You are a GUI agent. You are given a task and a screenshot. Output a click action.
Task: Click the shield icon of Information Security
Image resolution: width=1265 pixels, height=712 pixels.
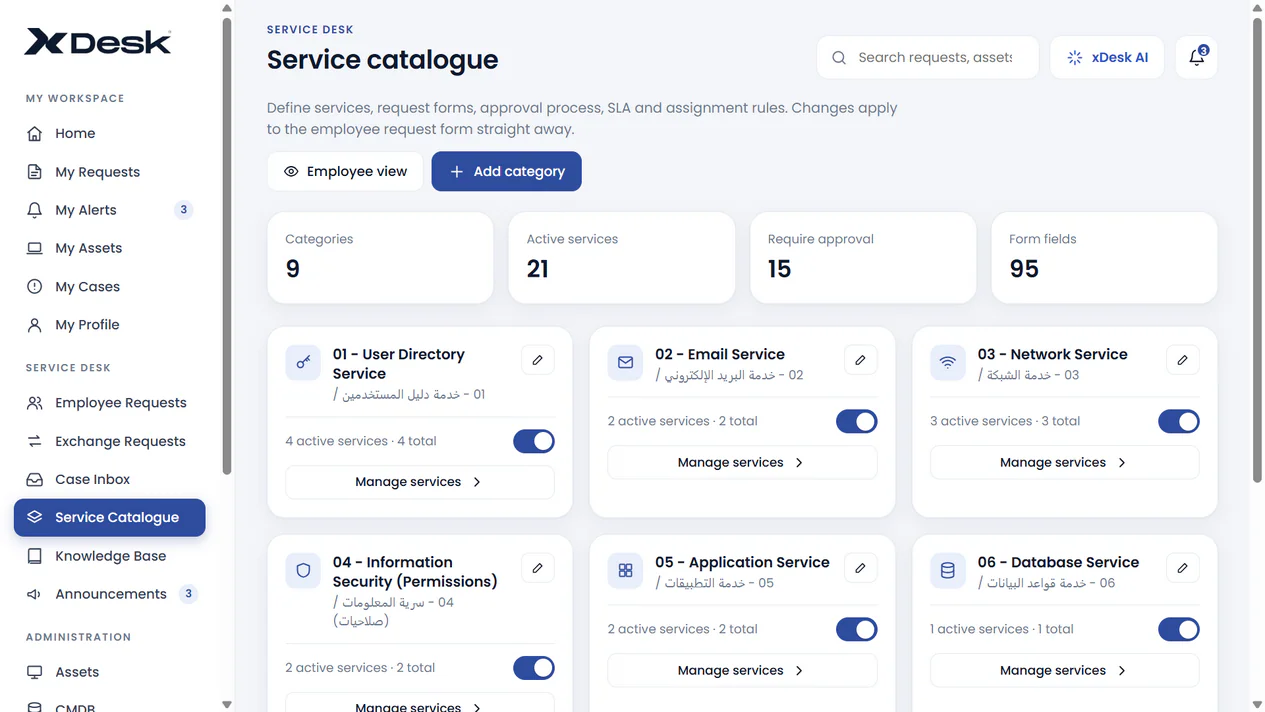pos(303,570)
